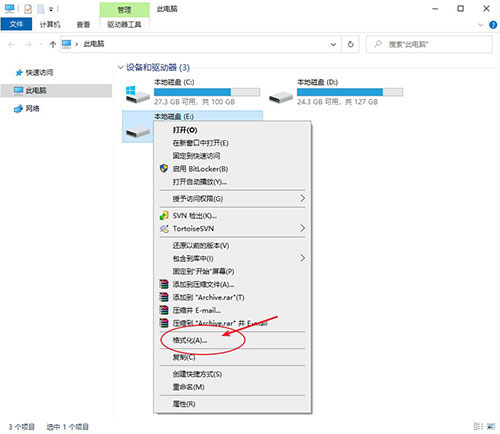This screenshot has height=434, width=500.
Task: Choose 创建快捷方式(S) entry
Action: click(233, 374)
